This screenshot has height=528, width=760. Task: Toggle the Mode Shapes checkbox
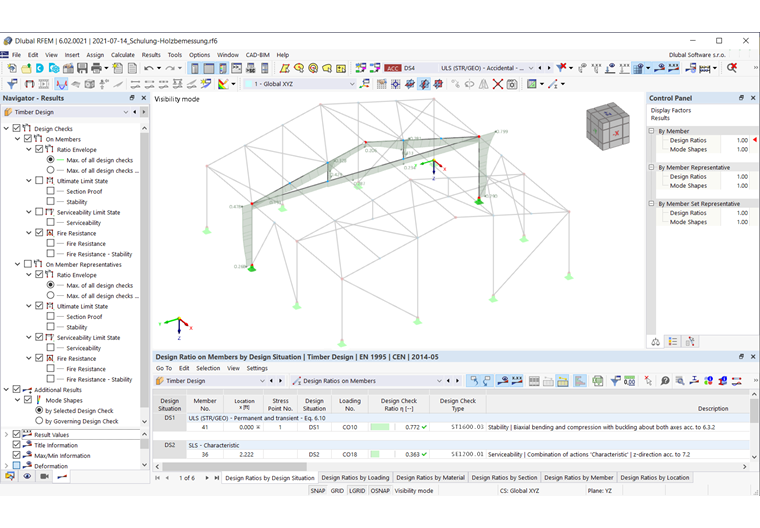(x=28, y=400)
